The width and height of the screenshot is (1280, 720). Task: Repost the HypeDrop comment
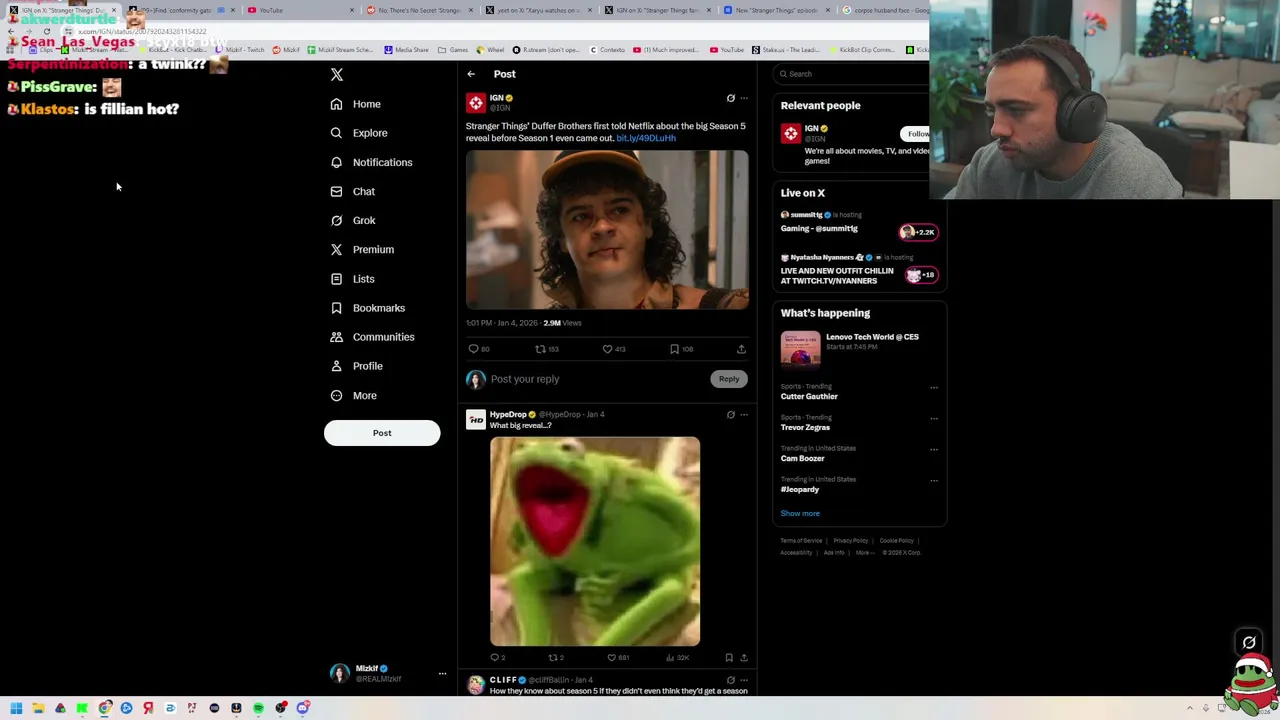pos(552,658)
